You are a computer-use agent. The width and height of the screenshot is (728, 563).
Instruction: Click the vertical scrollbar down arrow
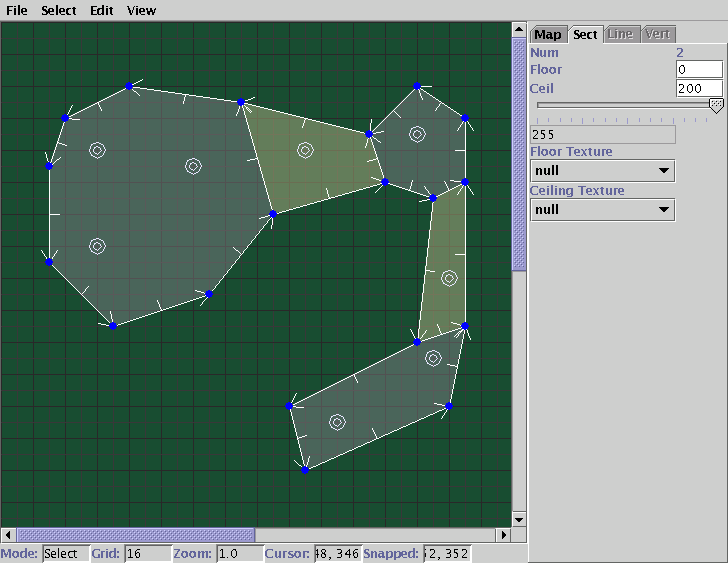[519, 519]
